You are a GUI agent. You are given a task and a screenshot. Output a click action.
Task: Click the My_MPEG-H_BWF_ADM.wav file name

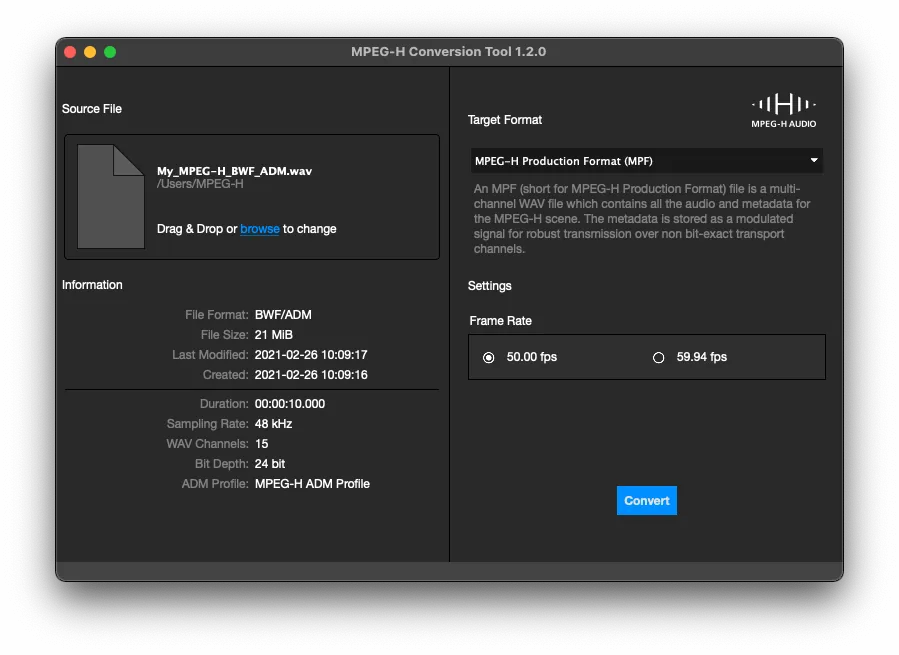234,171
